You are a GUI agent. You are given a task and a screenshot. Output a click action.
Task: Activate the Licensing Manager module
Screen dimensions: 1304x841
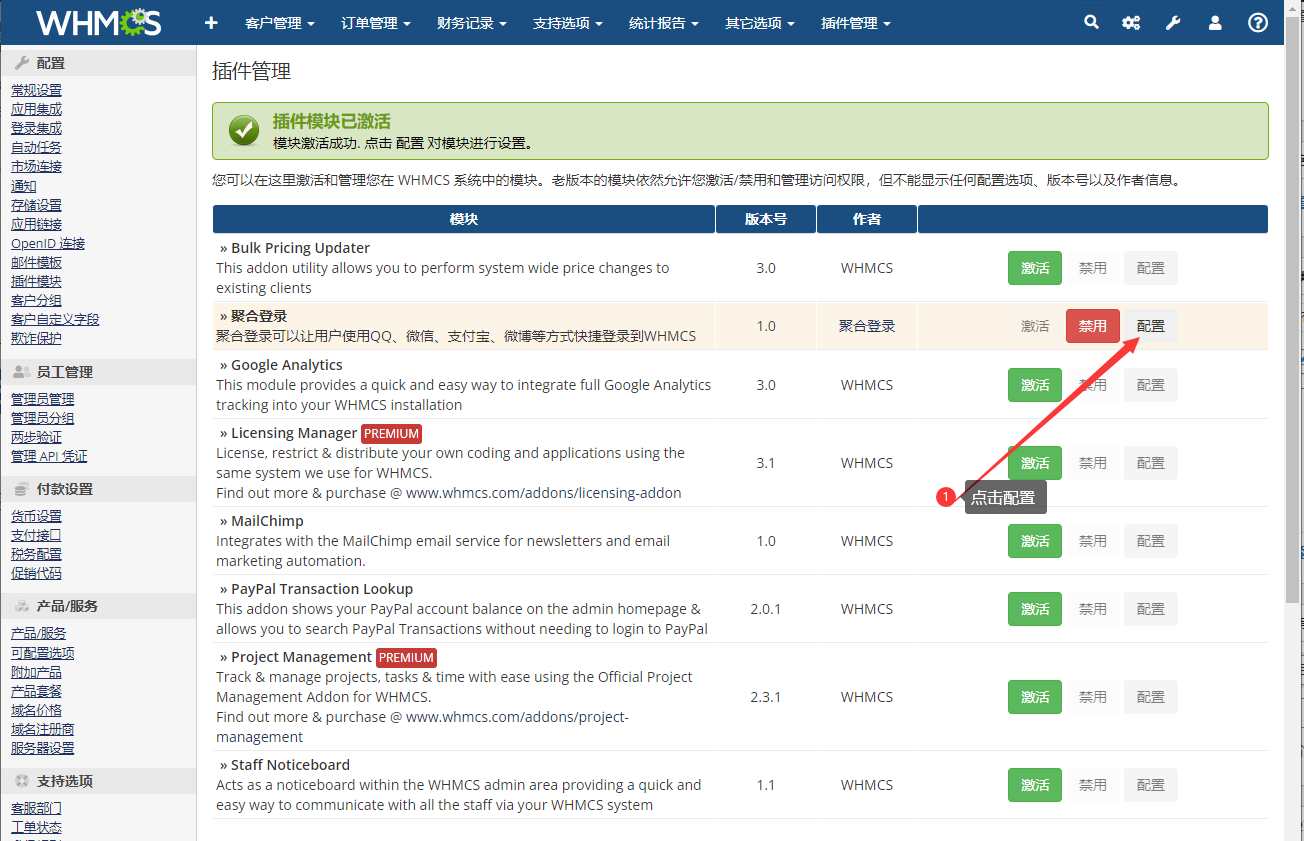coord(1035,463)
